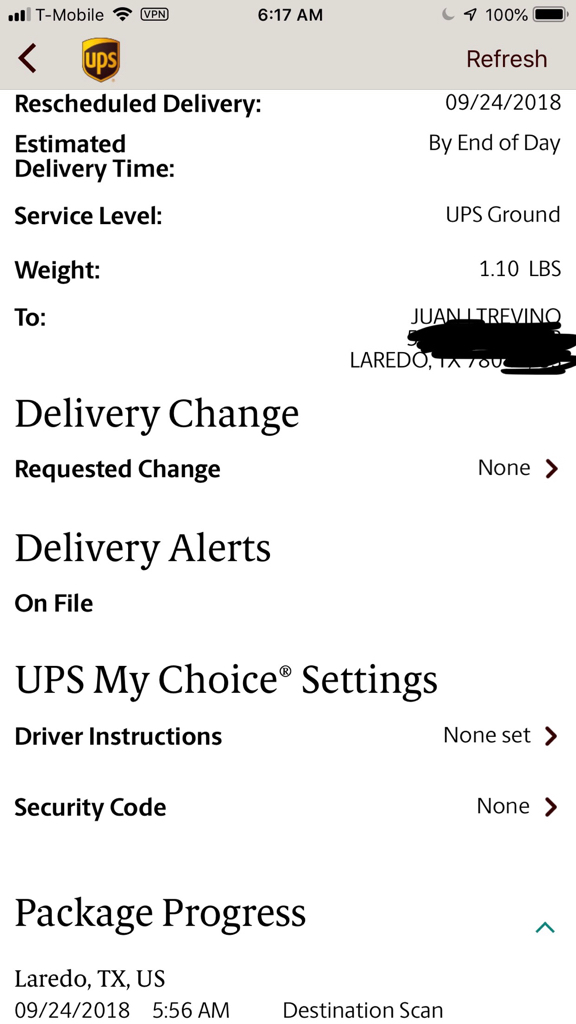Tap the VPN indicator badge
The width and height of the screenshot is (576, 1024).
click(x=155, y=14)
